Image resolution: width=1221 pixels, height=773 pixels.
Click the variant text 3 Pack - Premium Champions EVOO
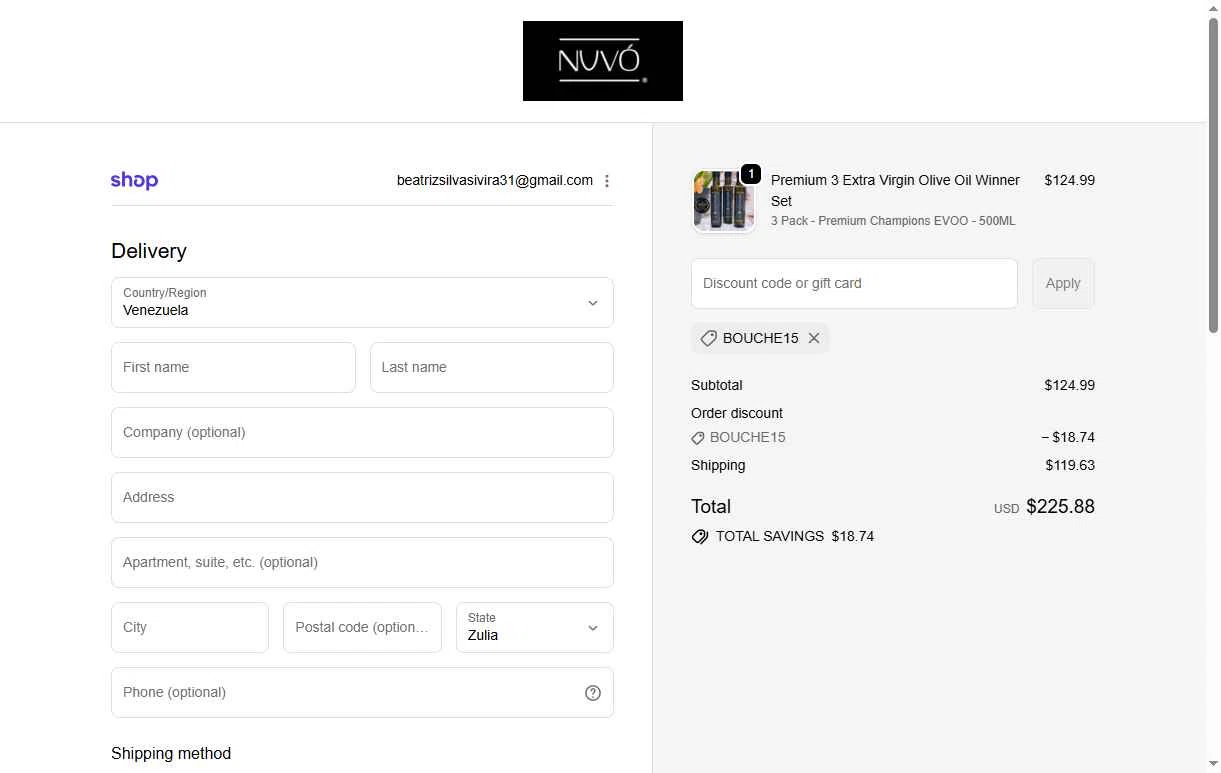[x=893, y=221]
